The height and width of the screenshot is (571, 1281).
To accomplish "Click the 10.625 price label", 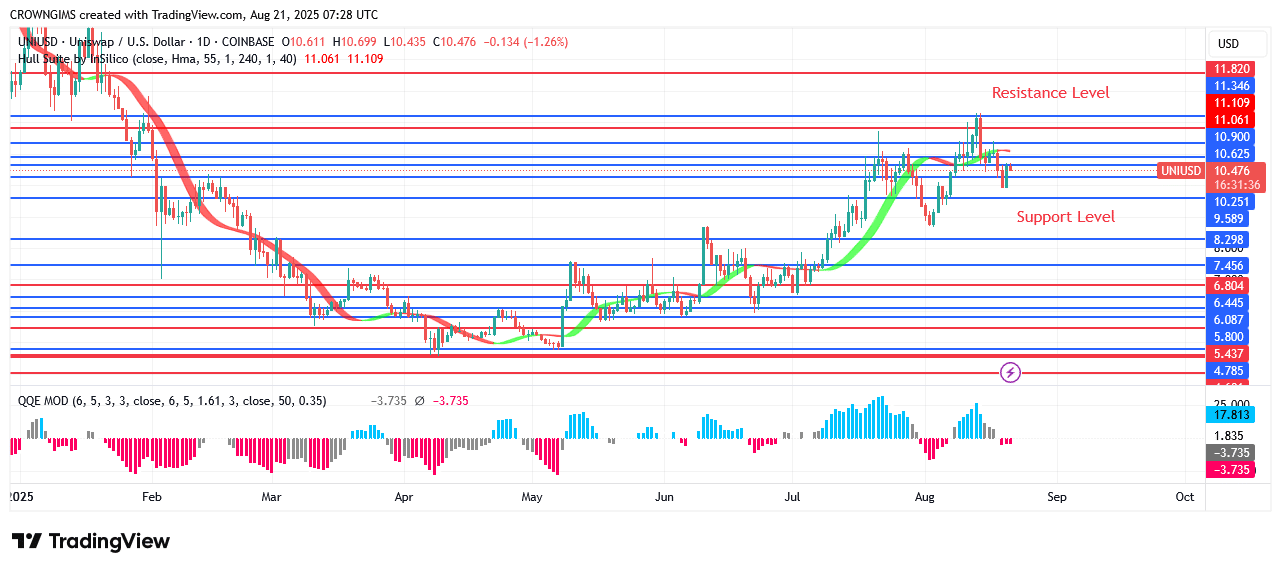I will (x=1229, y=154).
